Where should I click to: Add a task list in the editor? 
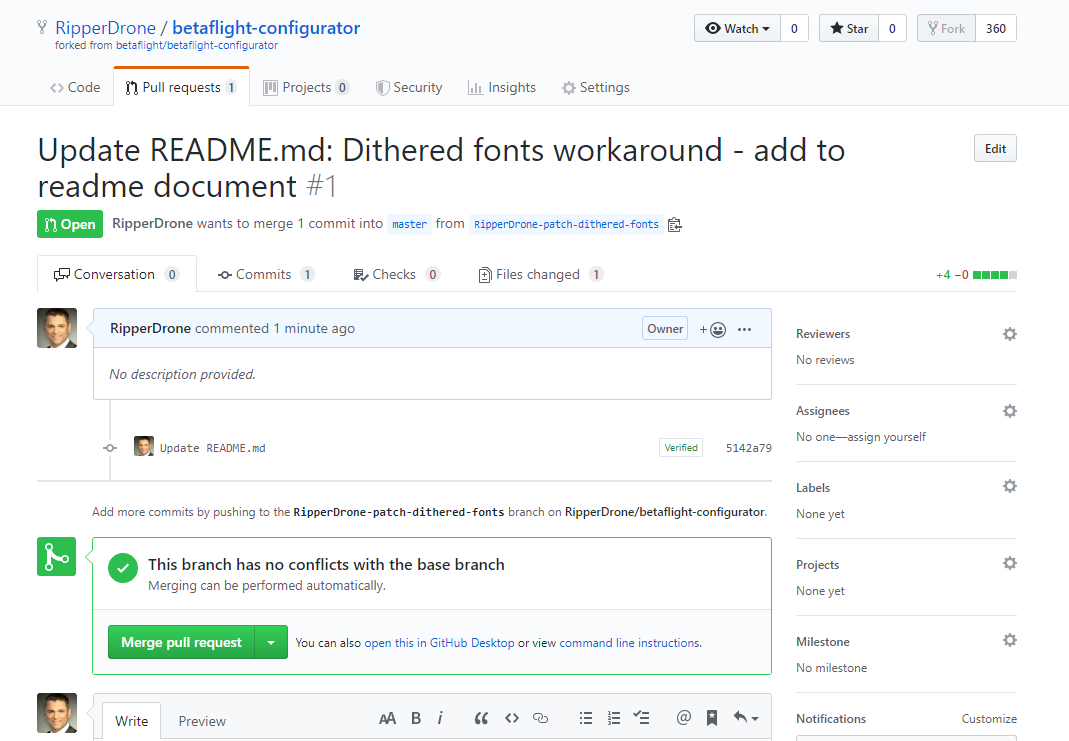642,717
